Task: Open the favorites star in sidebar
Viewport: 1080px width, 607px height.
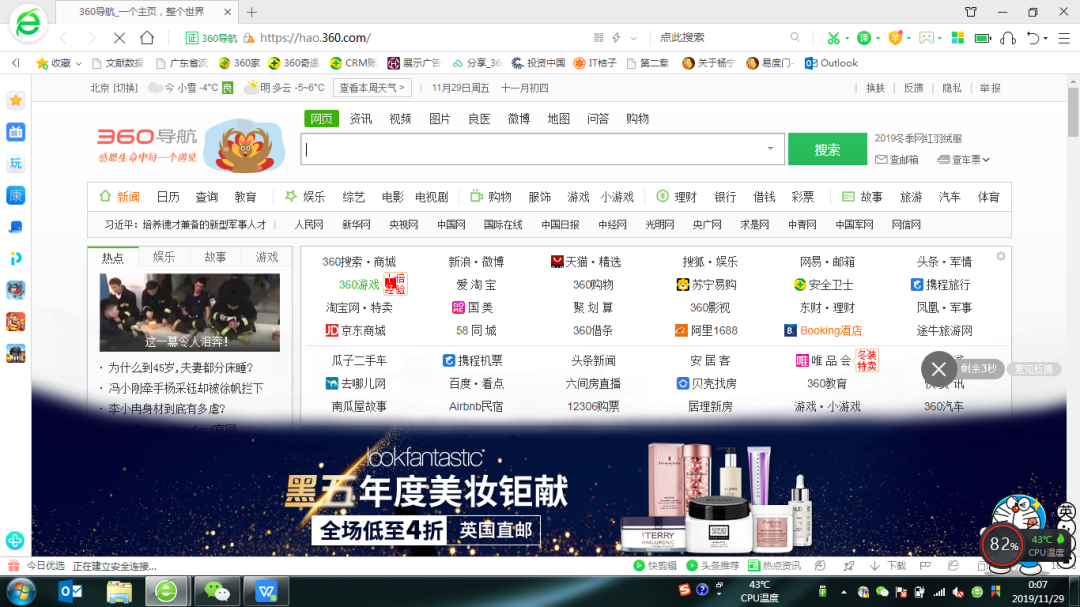Action: (x=15, y=101)
